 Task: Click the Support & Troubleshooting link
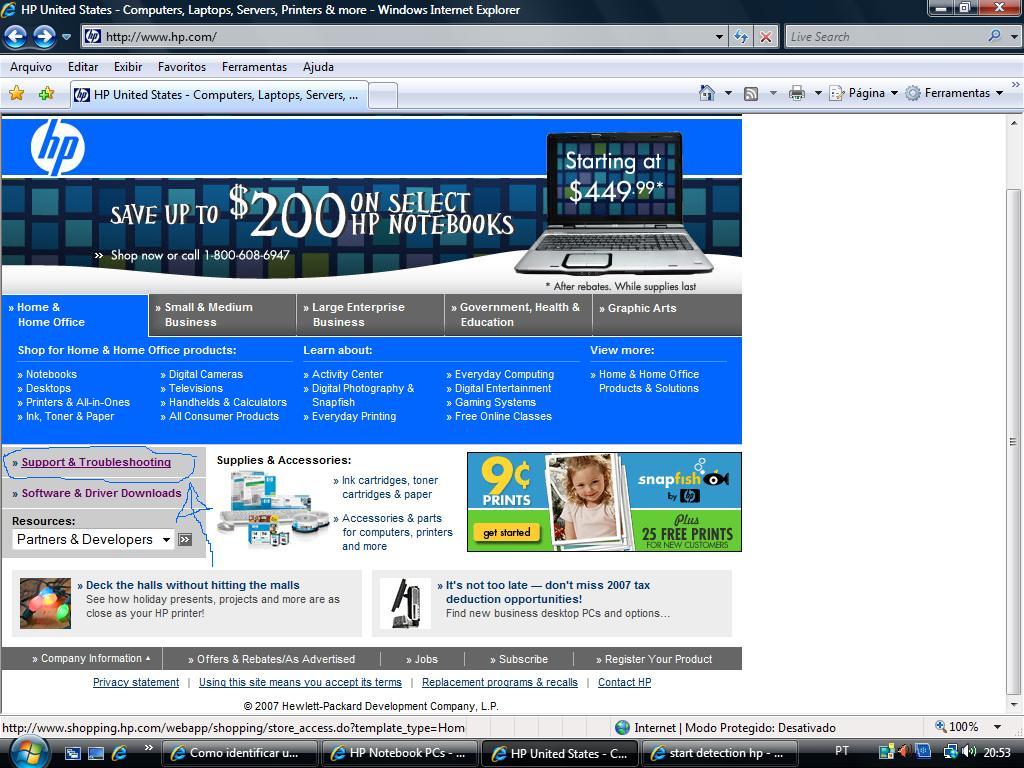click(96, 462)
